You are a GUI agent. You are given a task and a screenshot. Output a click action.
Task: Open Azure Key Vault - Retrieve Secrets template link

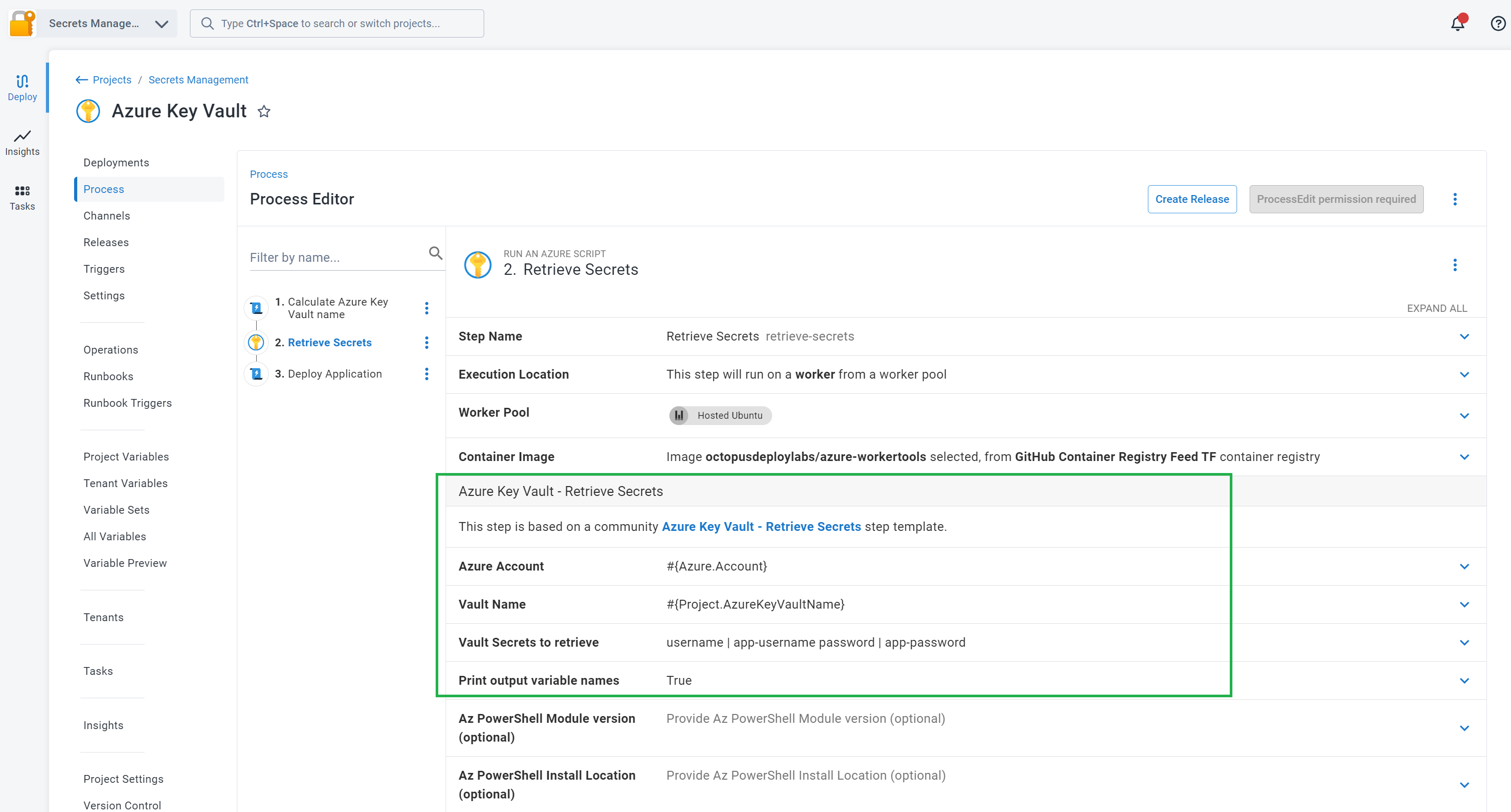761,527
